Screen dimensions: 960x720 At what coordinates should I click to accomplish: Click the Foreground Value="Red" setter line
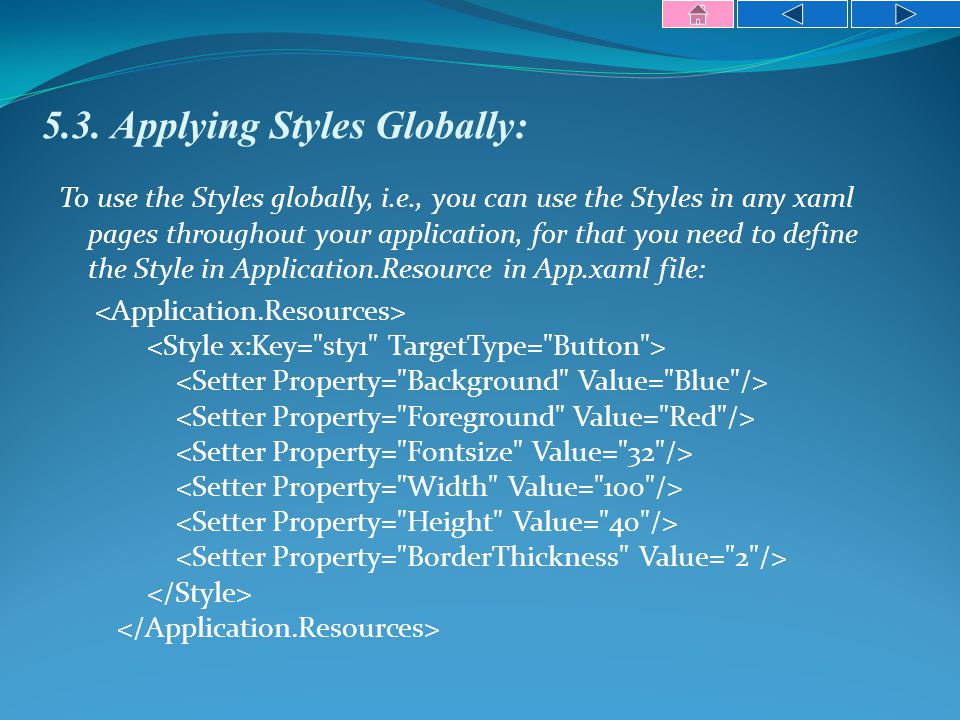(x=465, y=417)
